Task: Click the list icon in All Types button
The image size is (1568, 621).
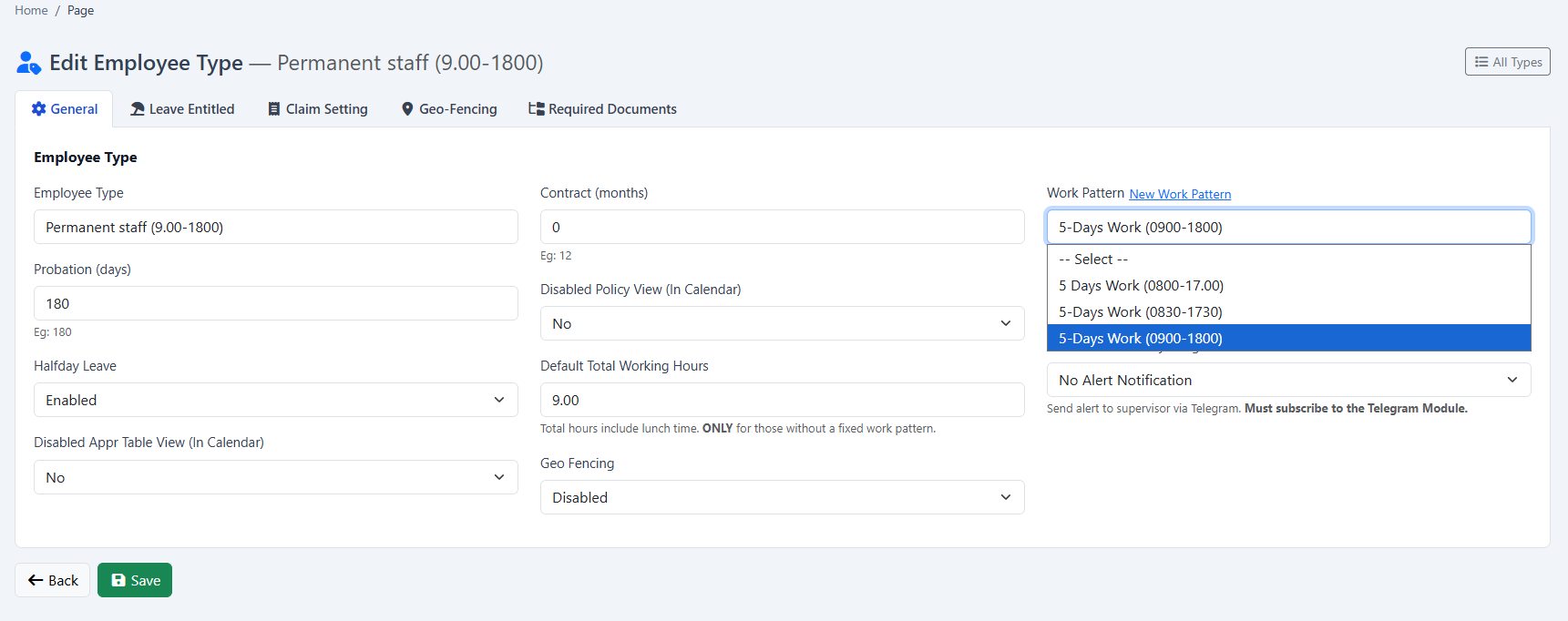Action: (x=1481, y=62)
